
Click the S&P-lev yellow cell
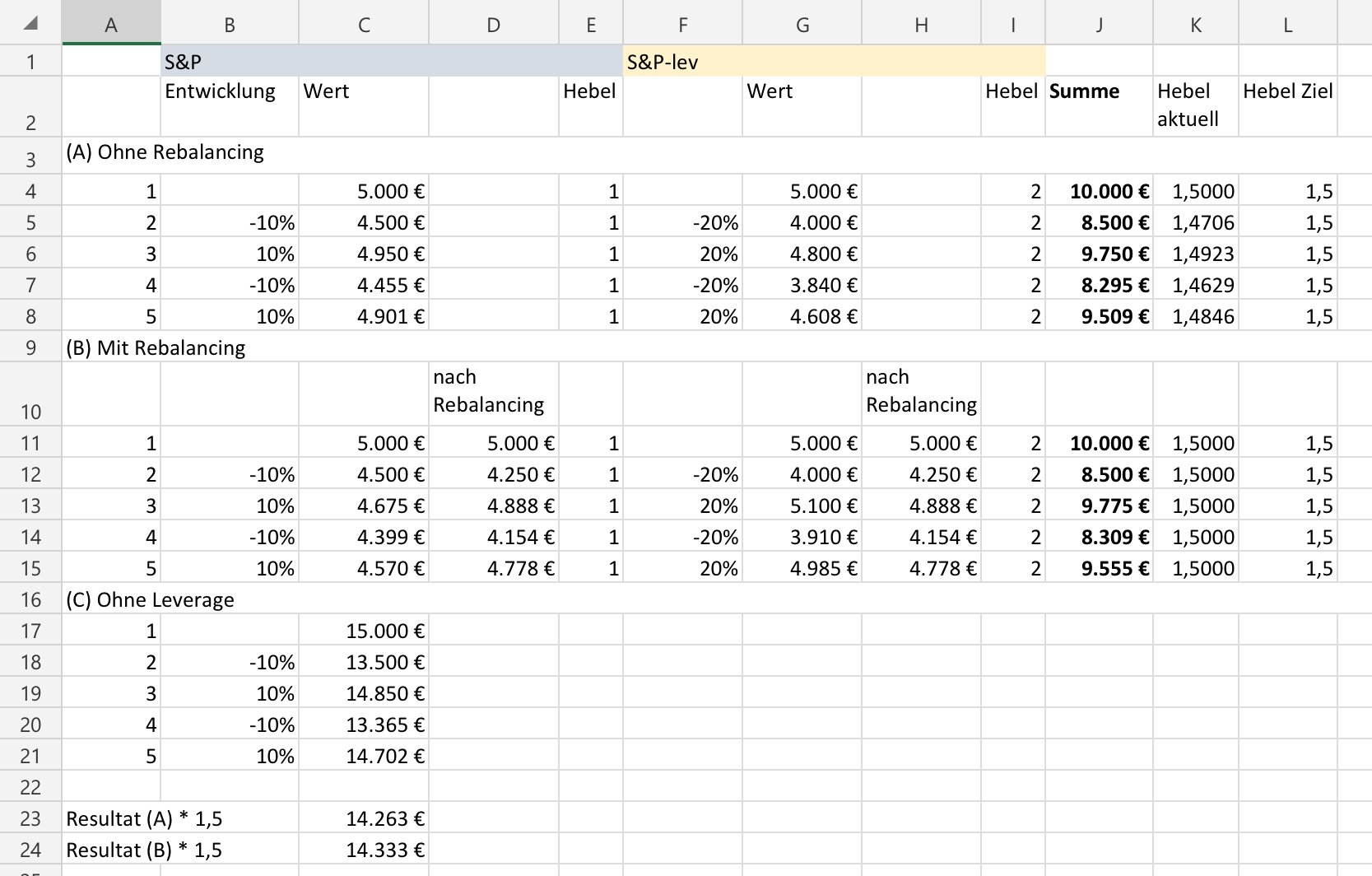(834, 61)
